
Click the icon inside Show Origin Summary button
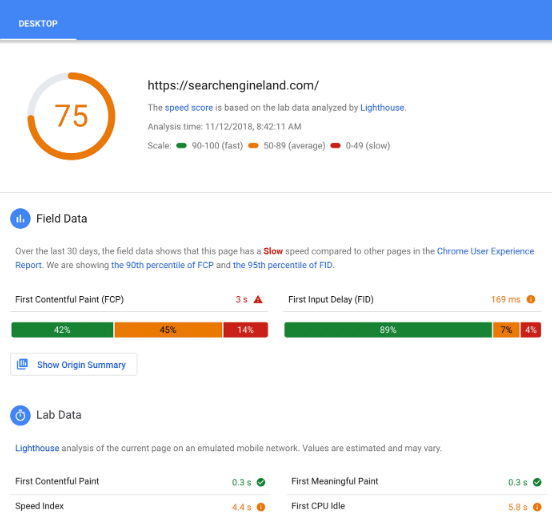point(22,364)
